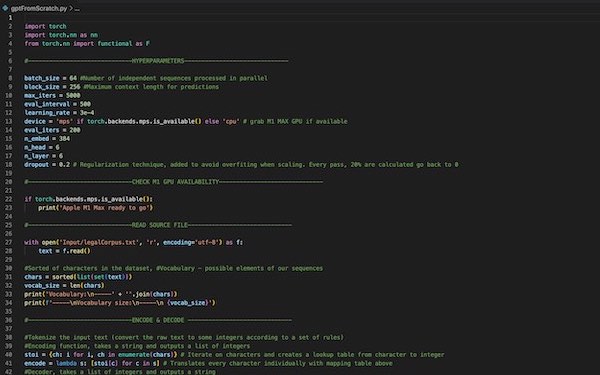Expand the breadcrumb ellipsis symbol selector
The image size is (600, 375).
[77, 8]
